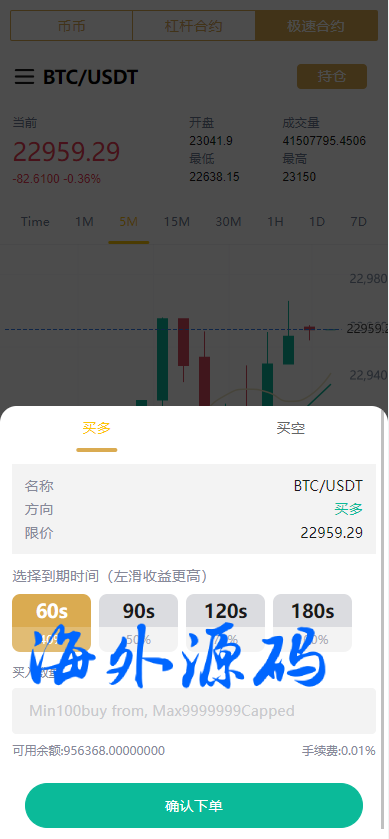Select the 极速合约 tab
This screenshot has width=389, height=839.
point(316,26)
